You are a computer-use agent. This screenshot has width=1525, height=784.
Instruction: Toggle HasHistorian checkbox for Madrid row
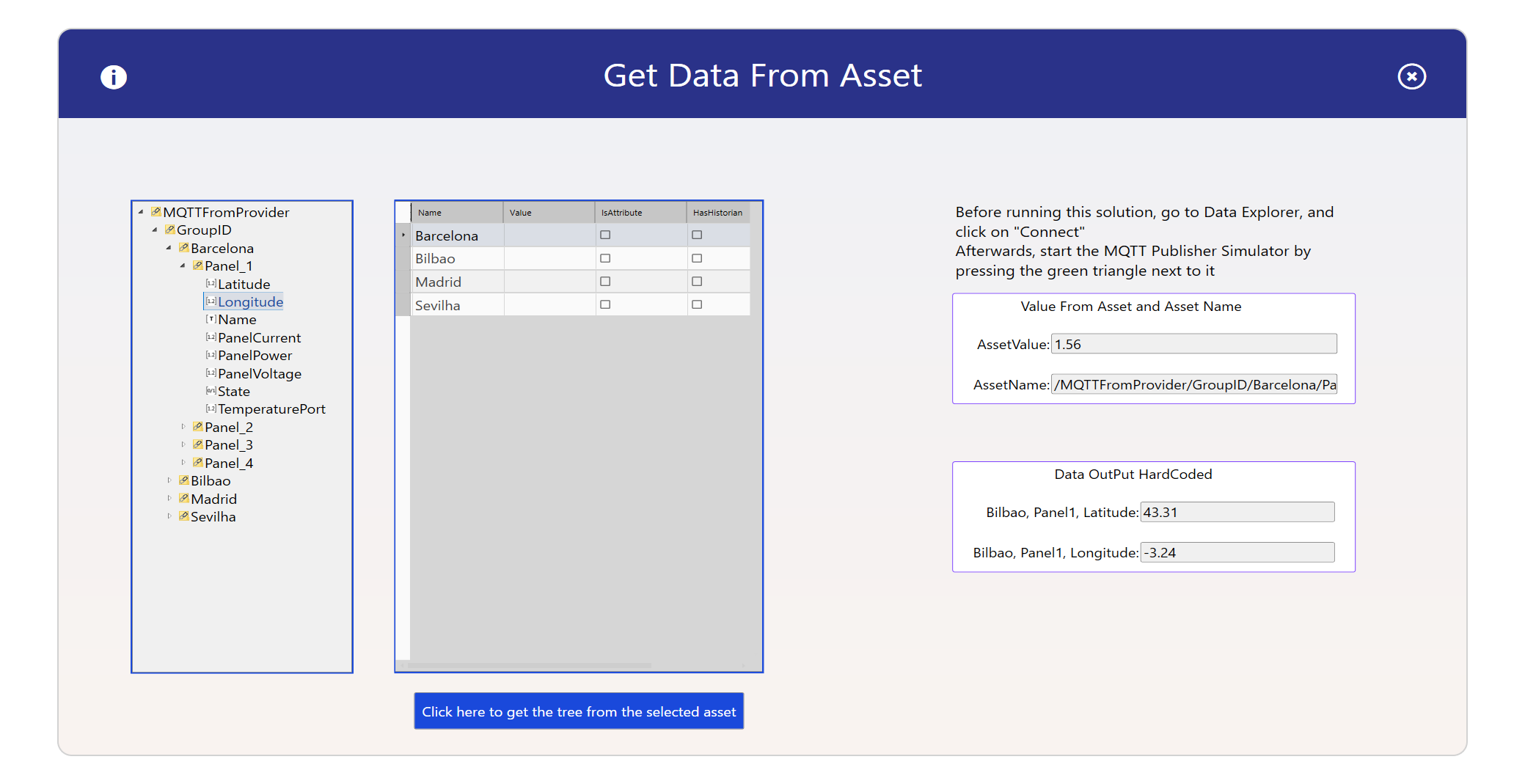point(697,282)
